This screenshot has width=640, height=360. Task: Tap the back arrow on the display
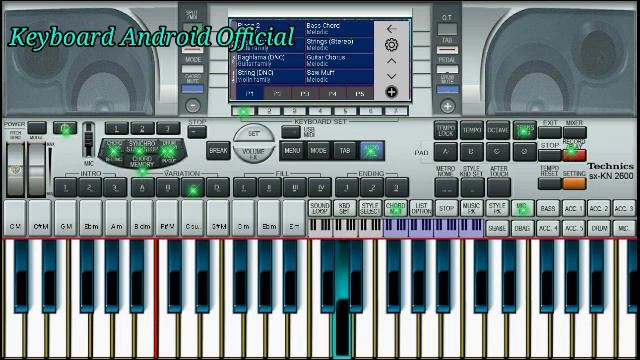tap(391, 29)
